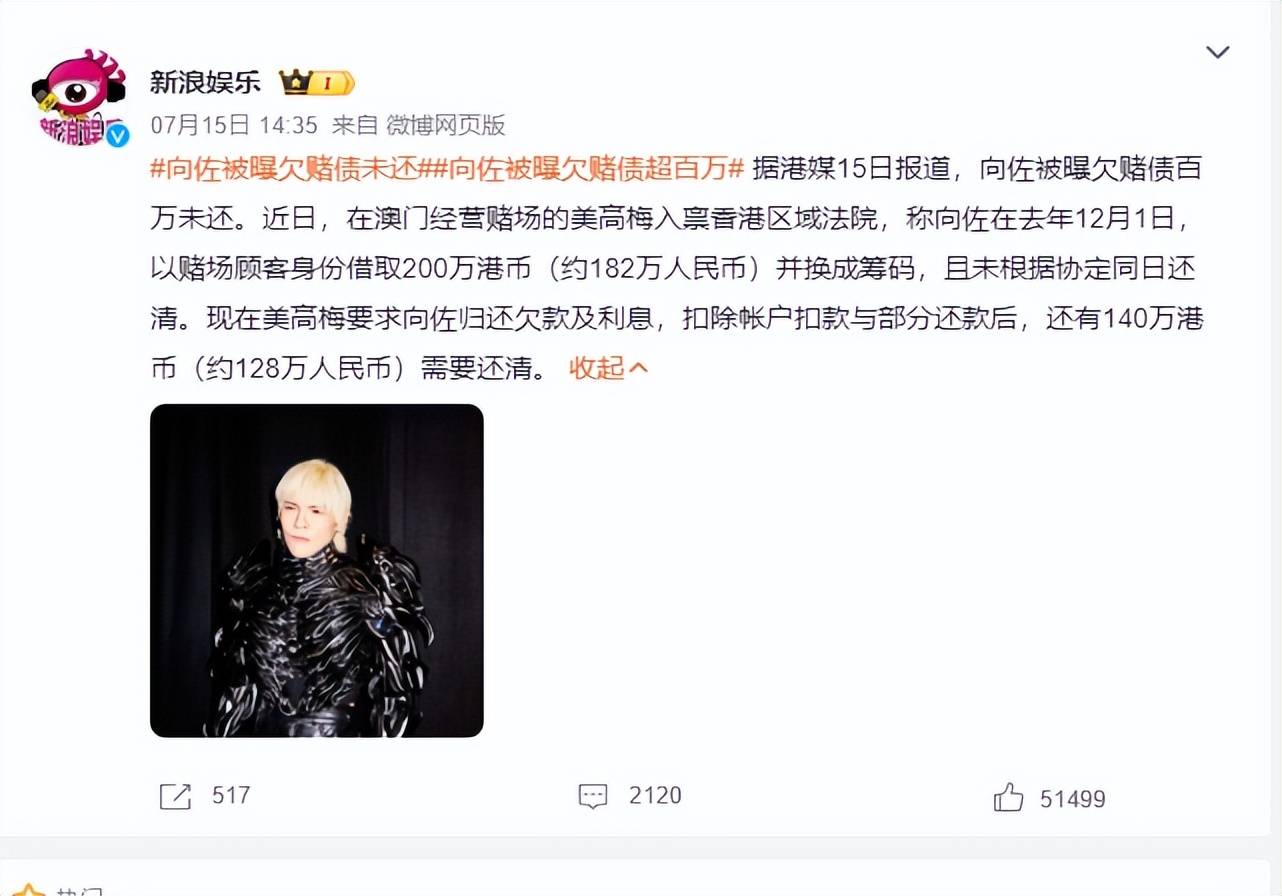Open comments via the speech bubble icon
Viewport: 1282px width, 896px height.
(593, 796)
